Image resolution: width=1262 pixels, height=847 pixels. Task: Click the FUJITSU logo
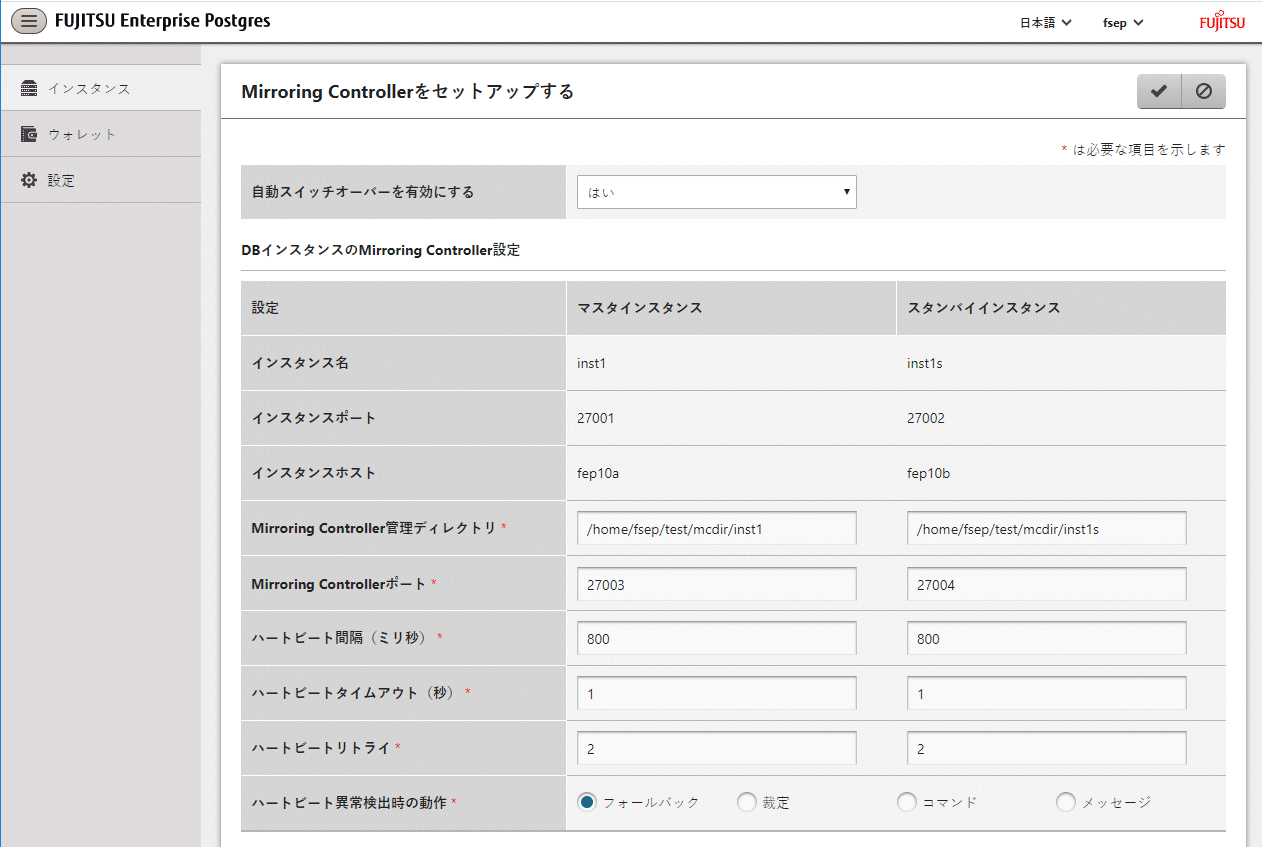(1222, 21)
